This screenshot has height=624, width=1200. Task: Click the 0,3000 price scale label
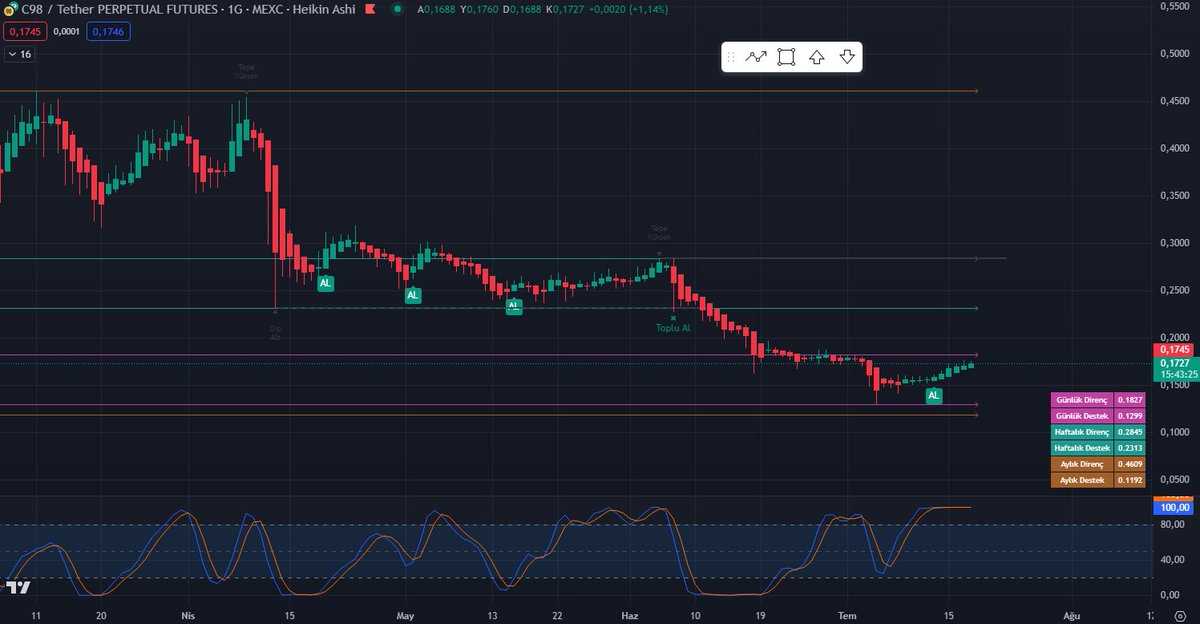1173,242
